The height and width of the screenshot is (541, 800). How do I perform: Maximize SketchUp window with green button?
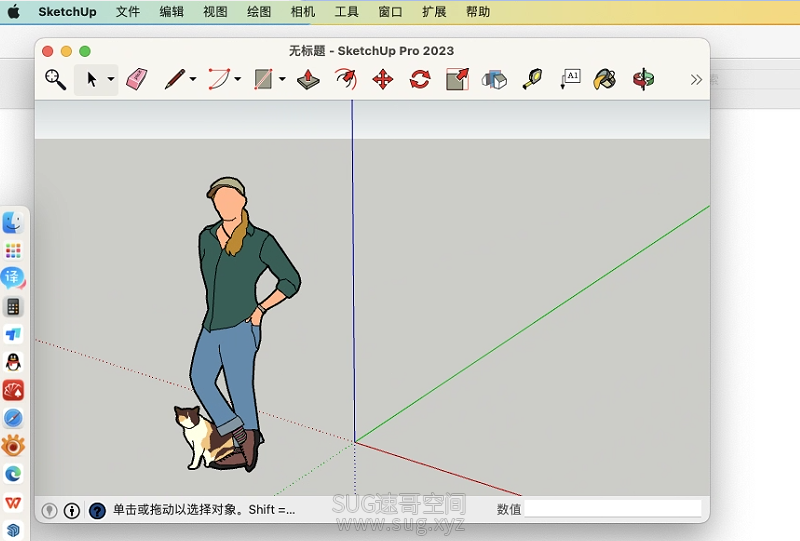point(85,51)
